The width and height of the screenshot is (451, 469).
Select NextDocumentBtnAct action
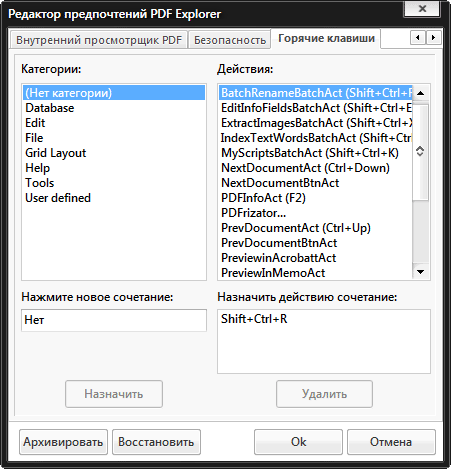tap(316, 183)
